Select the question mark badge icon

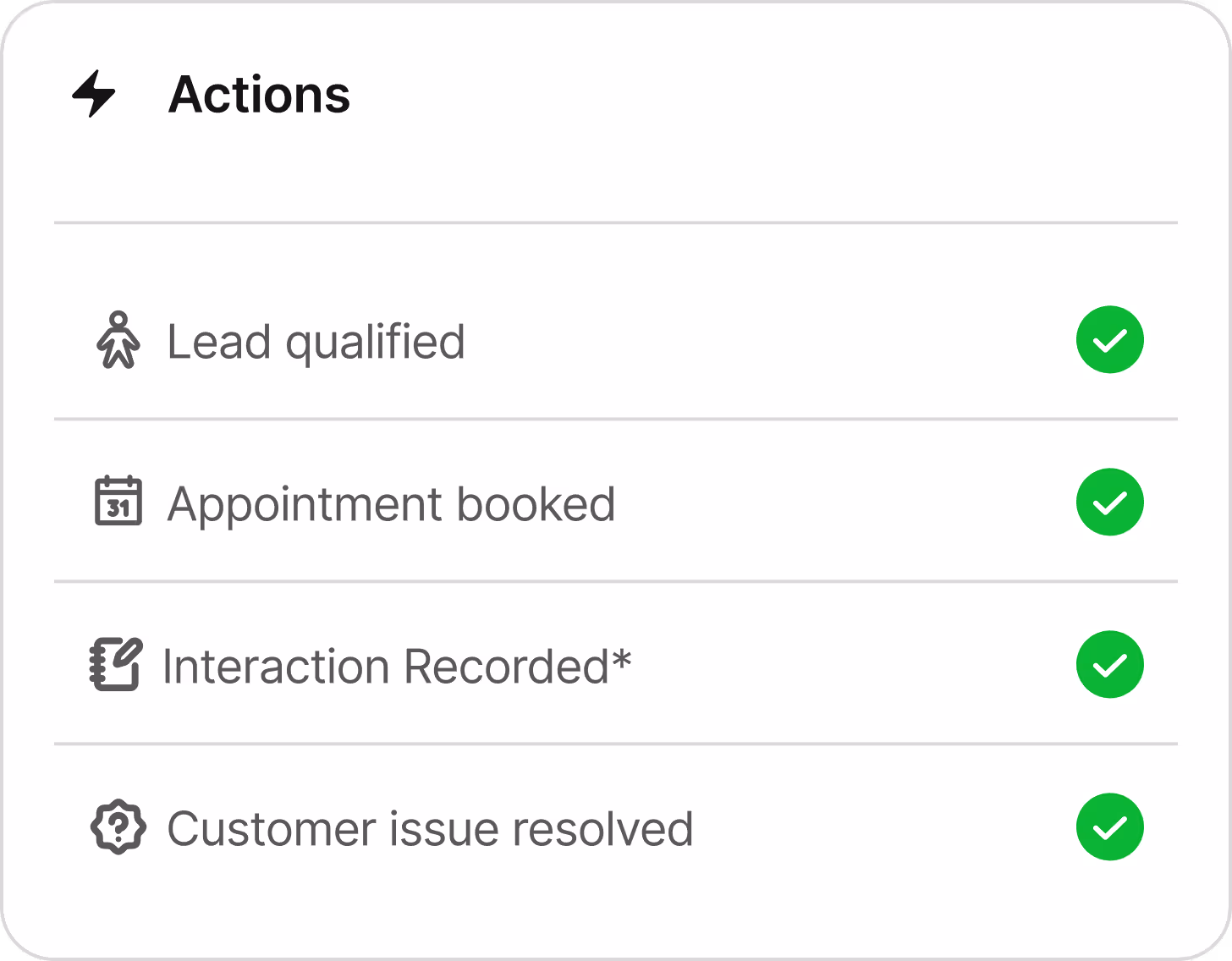118,826
